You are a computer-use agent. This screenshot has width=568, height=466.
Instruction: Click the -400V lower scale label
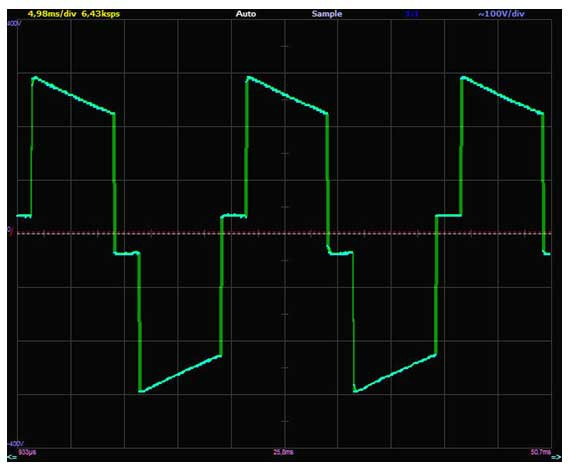tap(16, 444)
